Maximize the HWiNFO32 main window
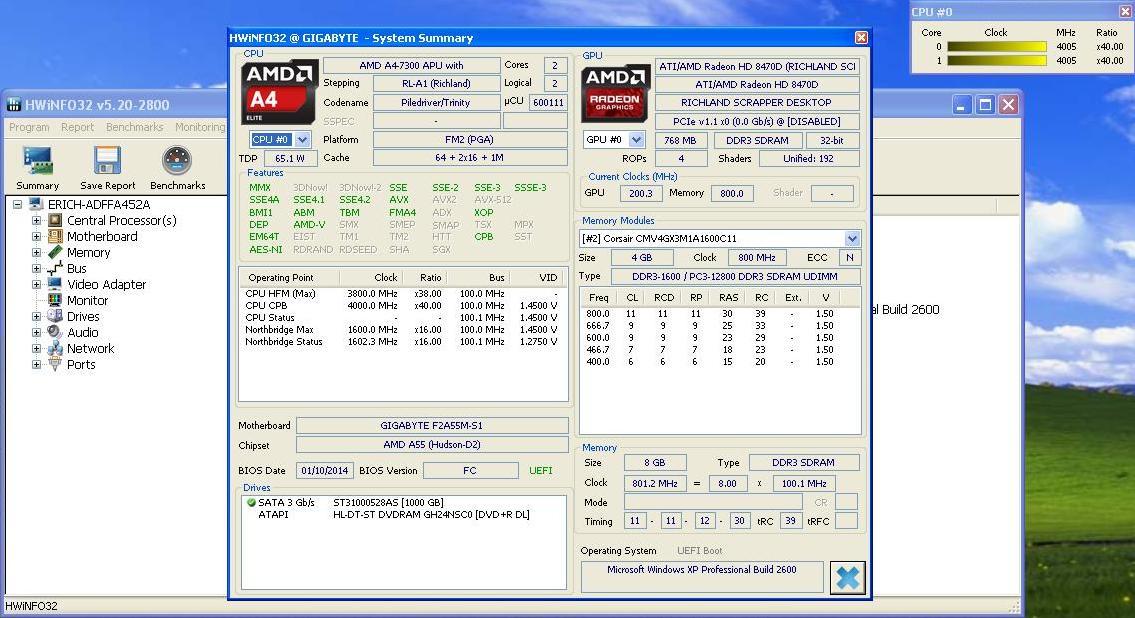 [x=985, y=105]
